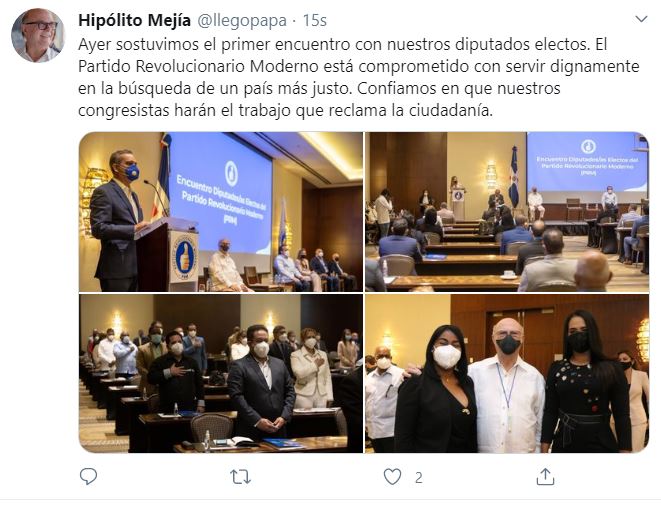Open Hipólito Mejía profile avatar
This screenshot has height=505, width=661.
click(x=38, y=35)
